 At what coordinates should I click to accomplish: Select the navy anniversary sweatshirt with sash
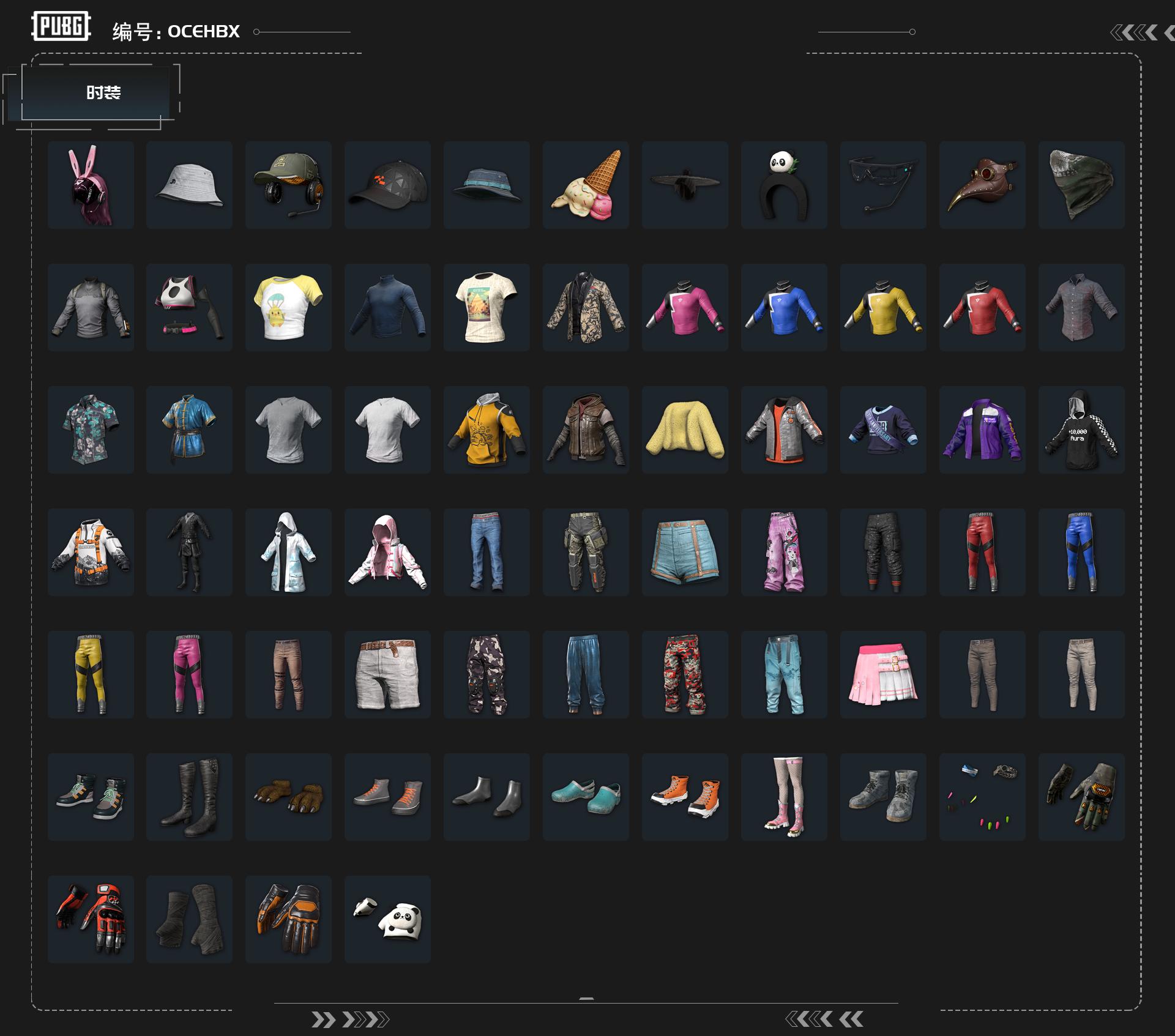[x=884, y=430]
